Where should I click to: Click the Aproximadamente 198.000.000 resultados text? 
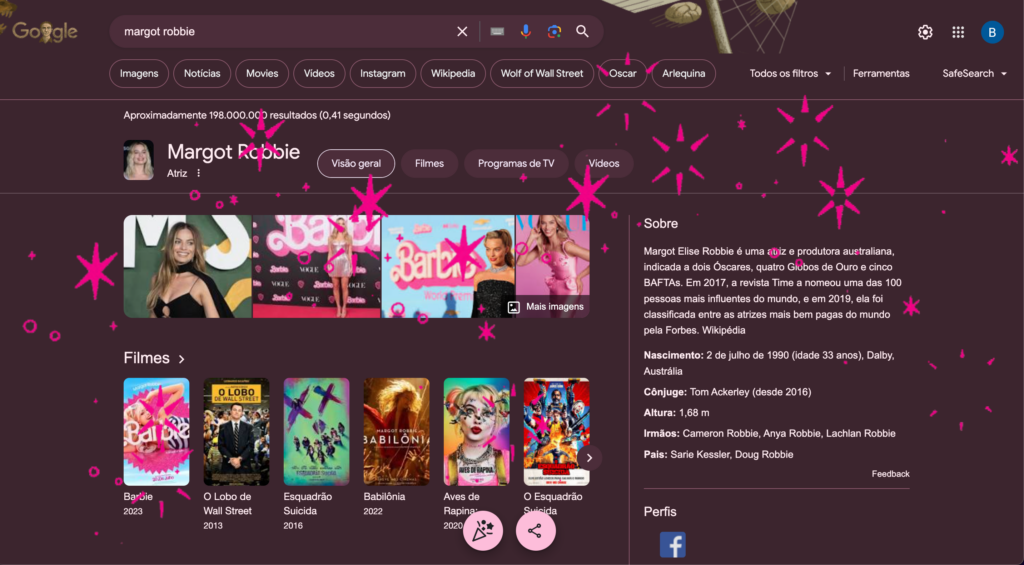pos(257,116)
